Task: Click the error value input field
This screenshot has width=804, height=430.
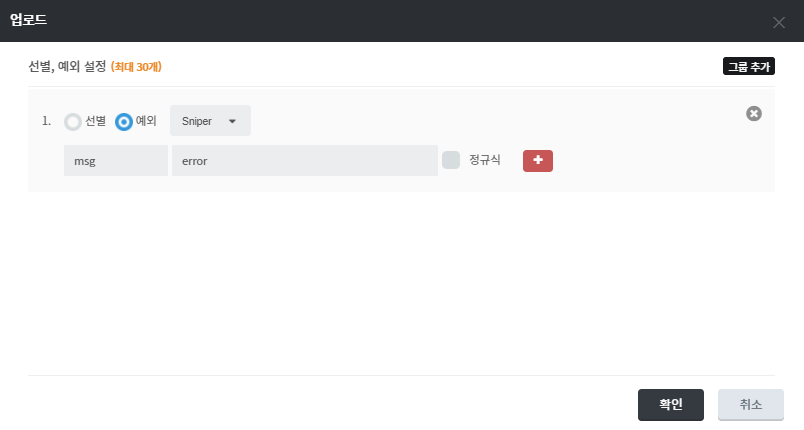Action: (x=304, y=160)
